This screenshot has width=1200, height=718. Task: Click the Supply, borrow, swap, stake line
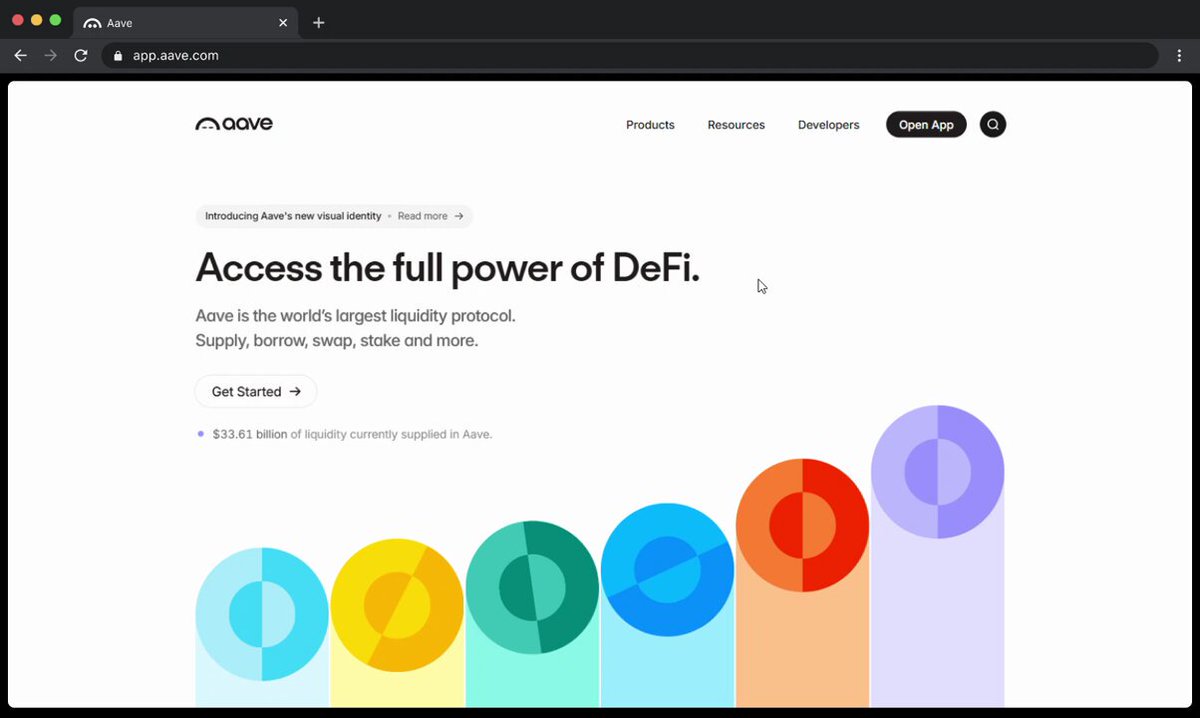click(337, 341)
